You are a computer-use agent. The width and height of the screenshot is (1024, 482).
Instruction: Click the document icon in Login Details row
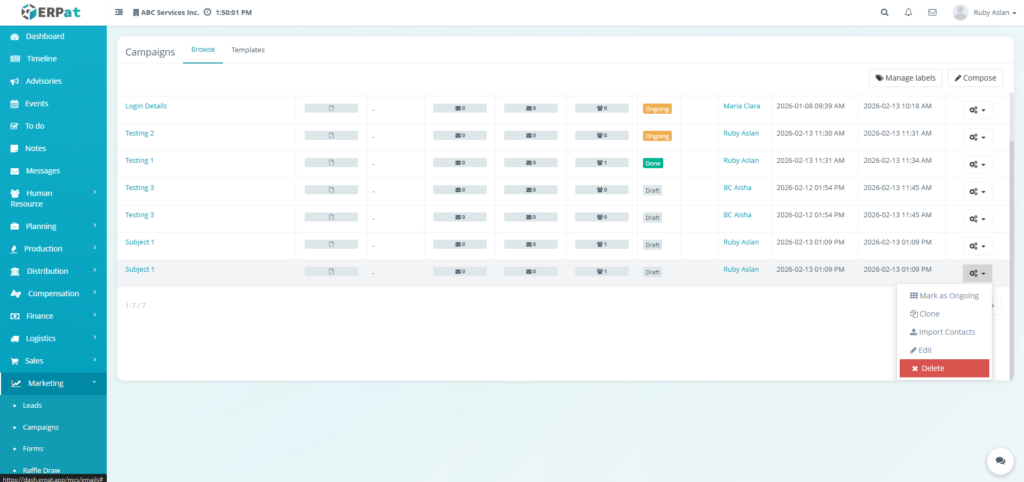pyautogui.click(x=331, y=107)
